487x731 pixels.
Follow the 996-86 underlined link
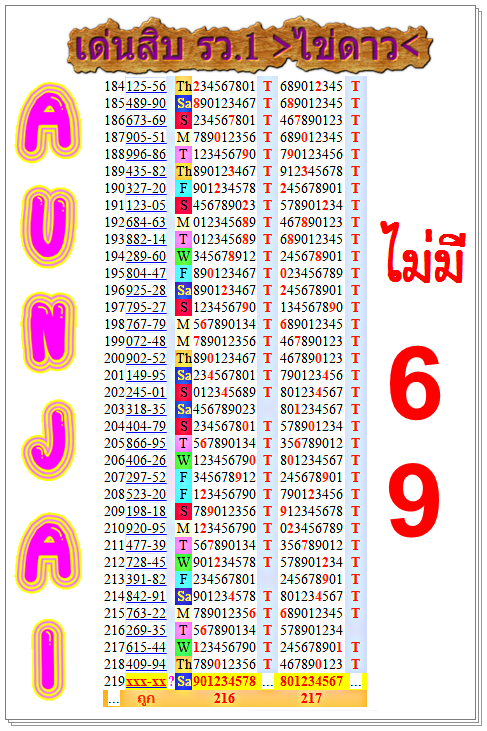click(x=146, y=154)
